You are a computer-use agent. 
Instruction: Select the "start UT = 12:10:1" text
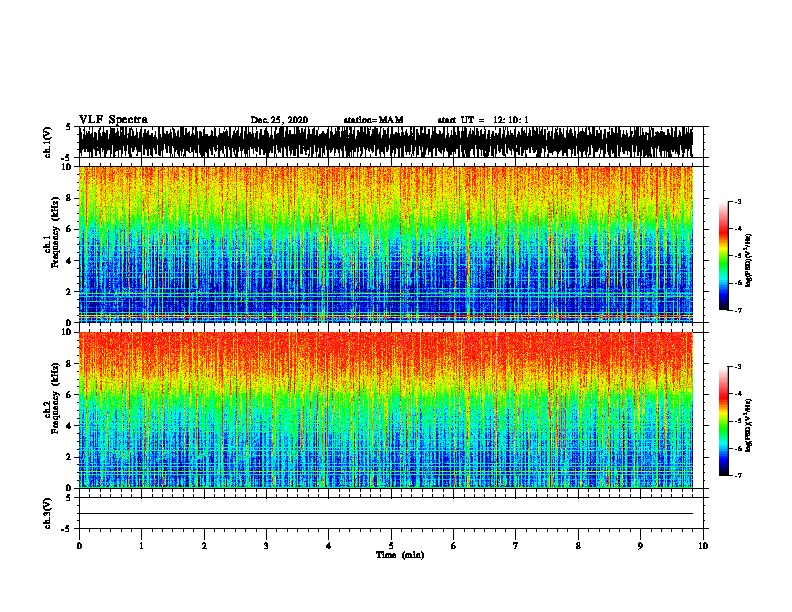coord(483,120)
